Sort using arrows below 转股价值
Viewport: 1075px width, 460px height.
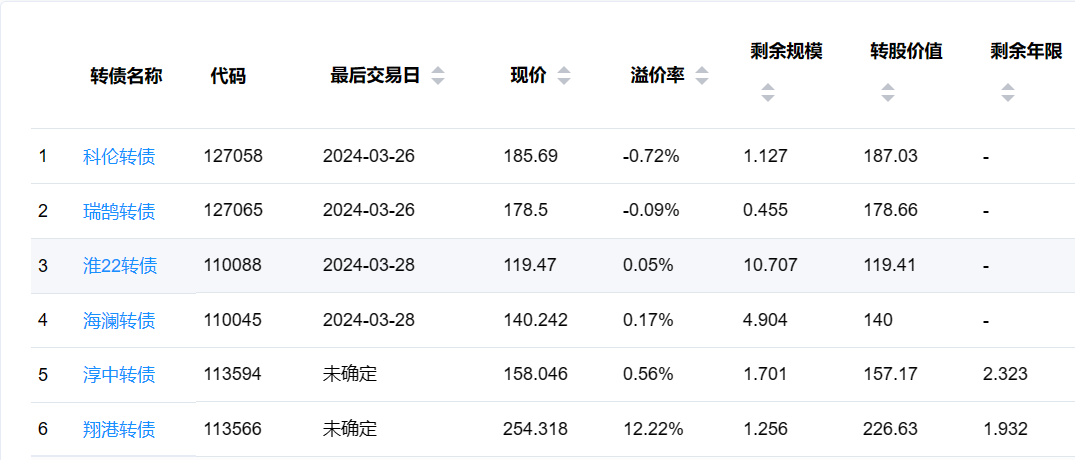click(887, 93)
